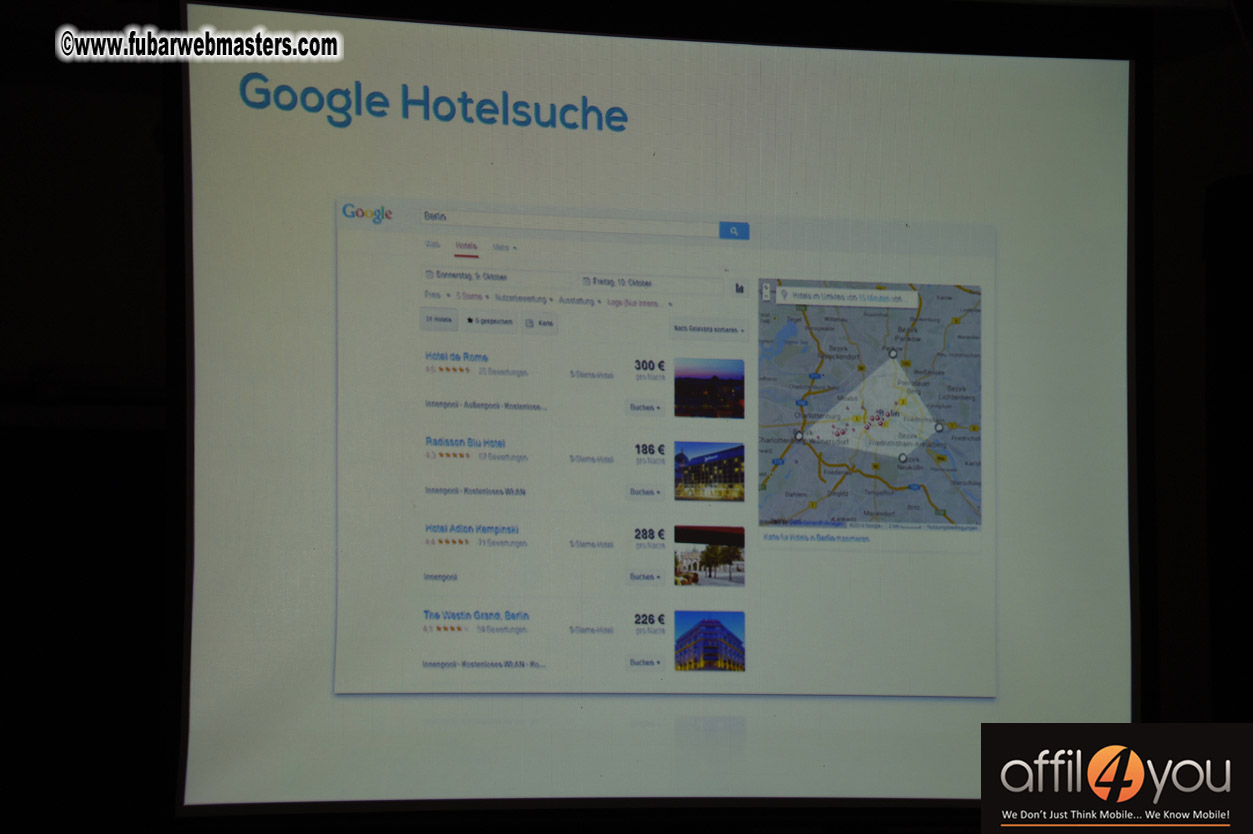Open the Nutzerbewertung filter dropdown
This screenshot has height=834, width=1253.
point(523,297)
